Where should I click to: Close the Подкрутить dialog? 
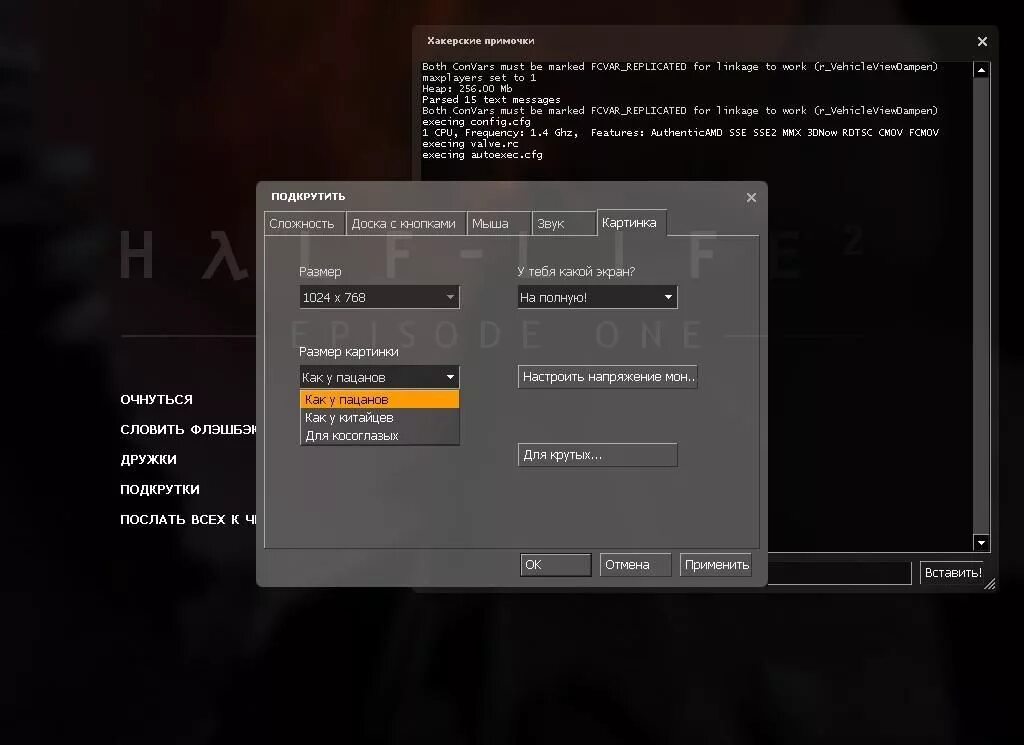point(751,197)
